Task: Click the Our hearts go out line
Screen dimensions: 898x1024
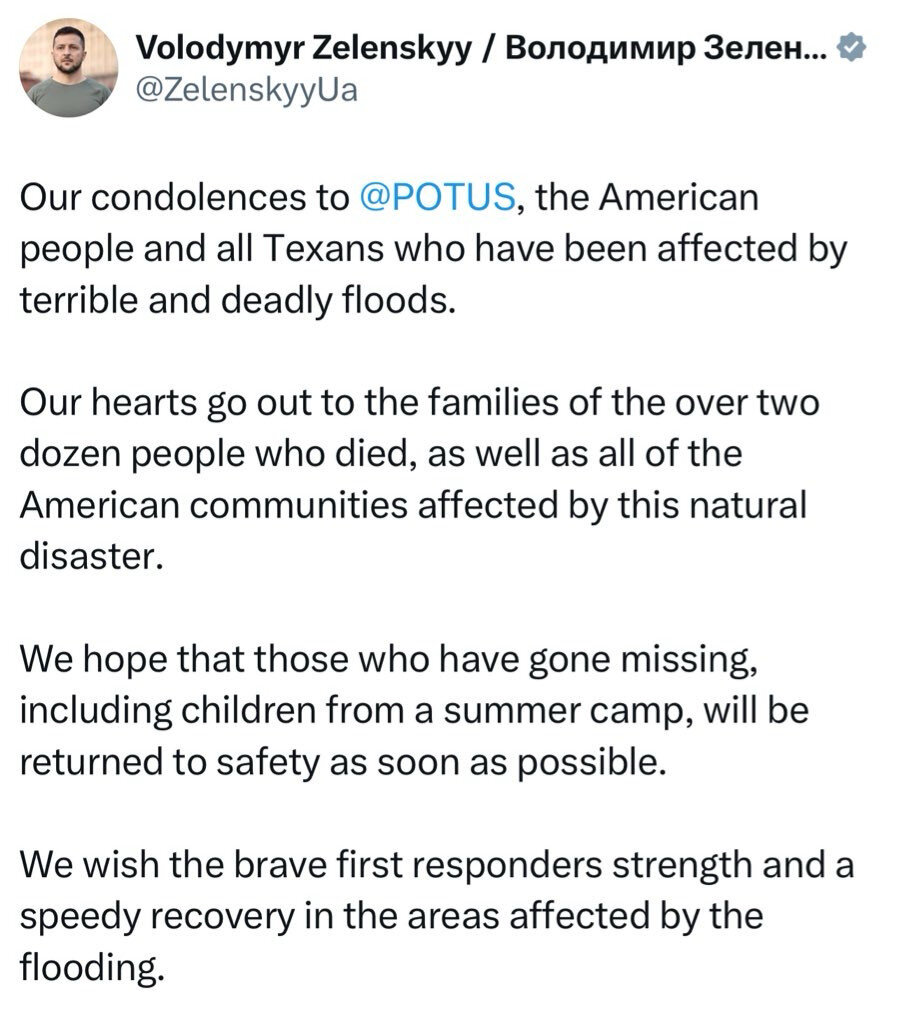Action: pyautogui.click(x=419, y=402)
